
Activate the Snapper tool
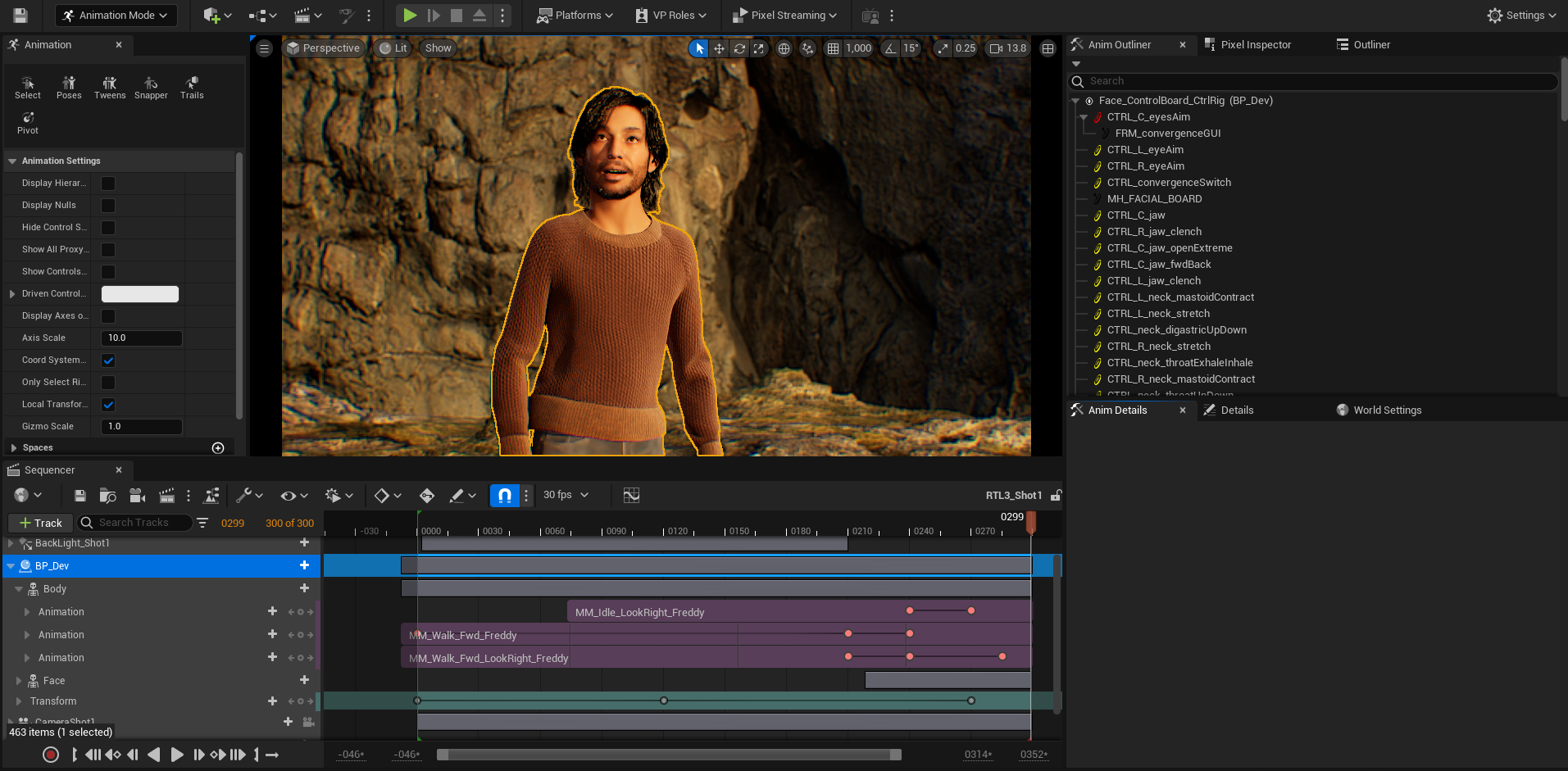tap(151, 88)
